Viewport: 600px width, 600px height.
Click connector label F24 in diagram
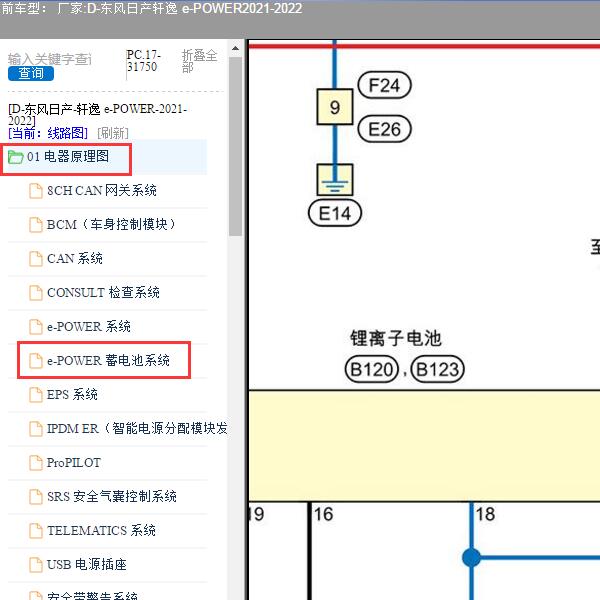(x=384, y=85)
